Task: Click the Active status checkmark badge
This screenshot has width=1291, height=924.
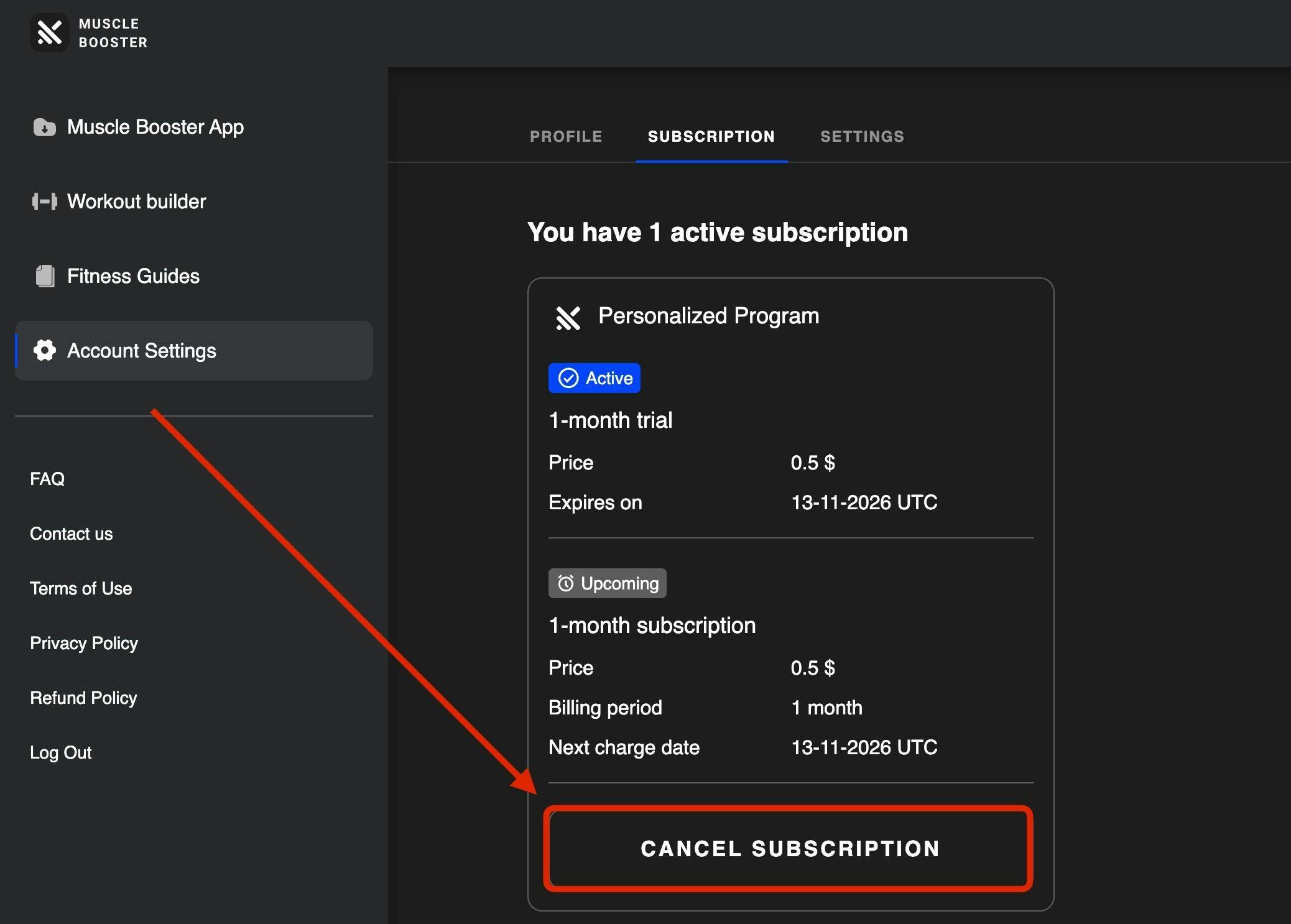Action: [x=594, y=378]
